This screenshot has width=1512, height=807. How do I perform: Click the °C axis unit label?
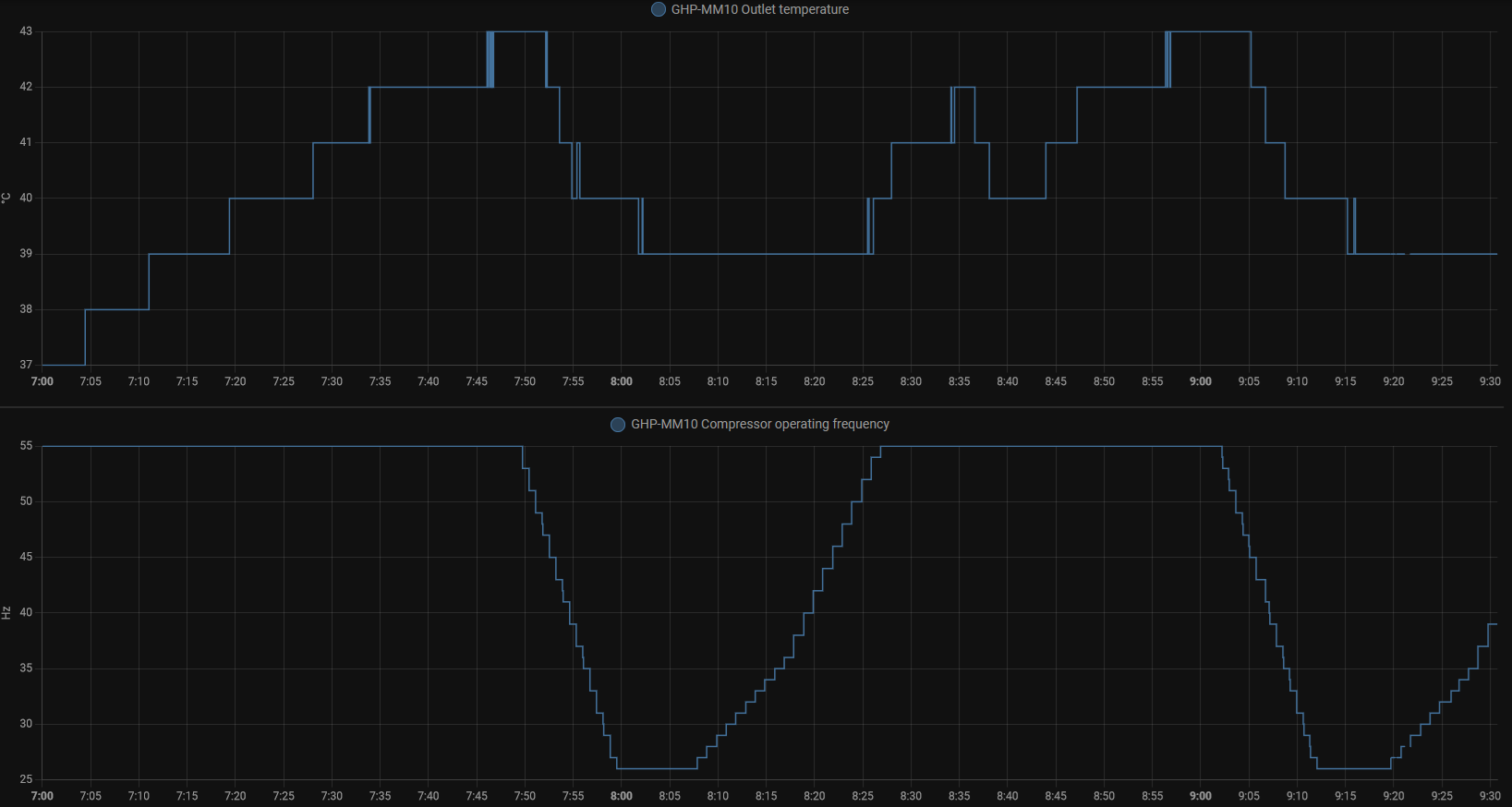tap(6, 199)
